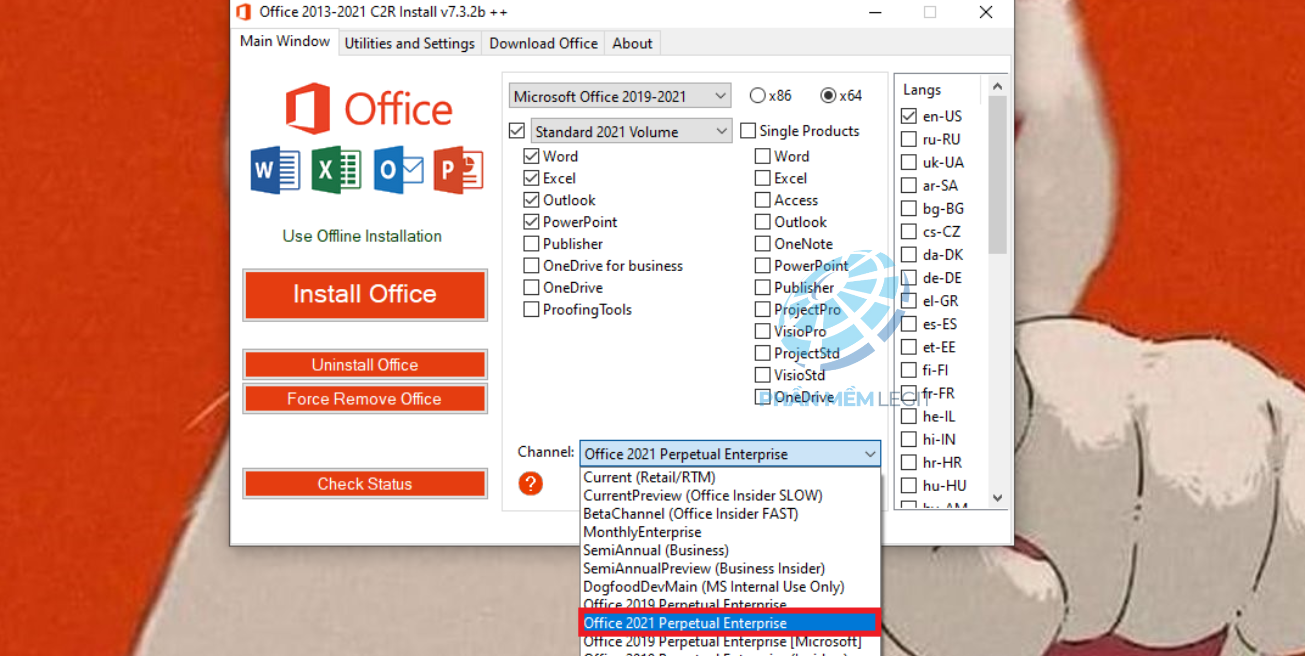Check Access under Single Products
This screenshot has height=656, width=1305.
pos(763,200)
